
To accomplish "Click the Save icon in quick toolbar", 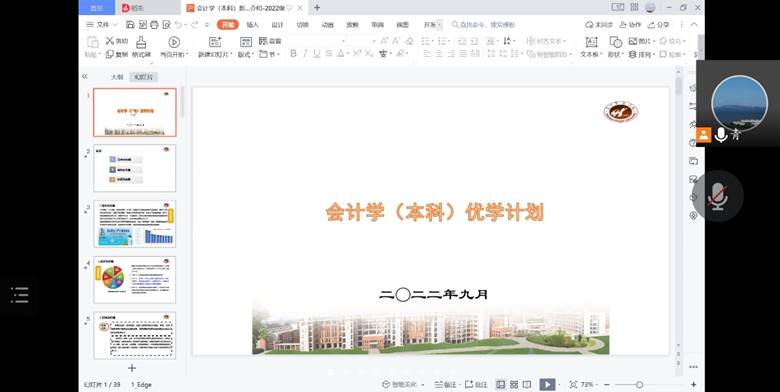I will pyautogui.click(x=130, y=24).
